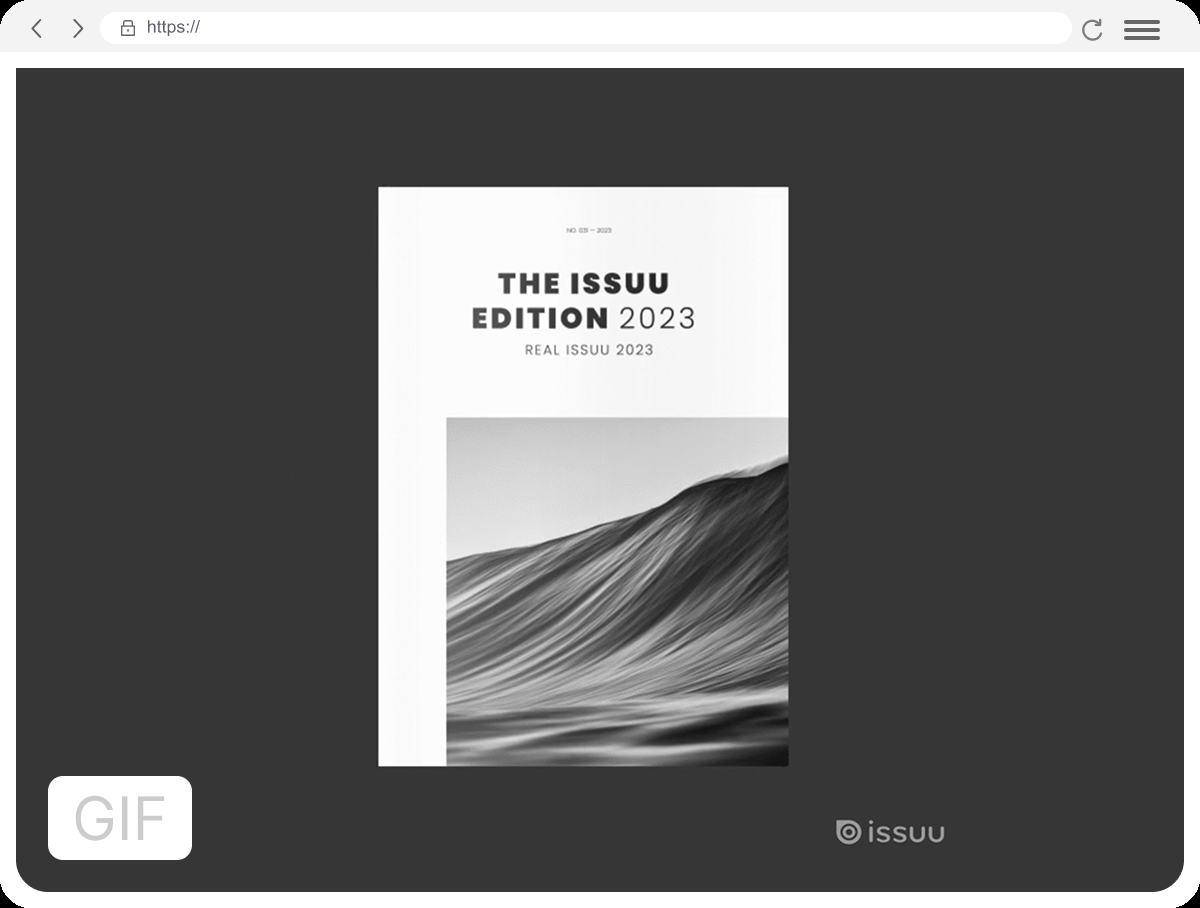Open the hamburger menu

[x=1141, y=29]
